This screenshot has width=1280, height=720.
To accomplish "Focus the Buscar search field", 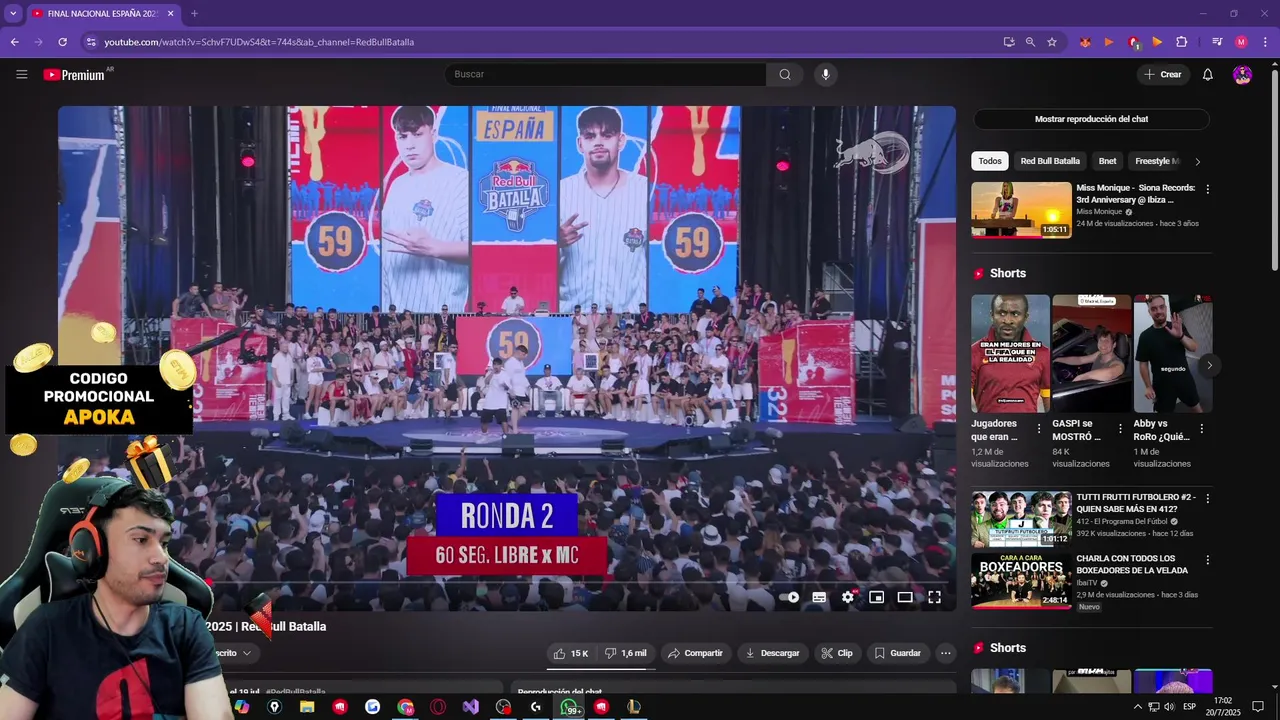I will coord(606,74).
